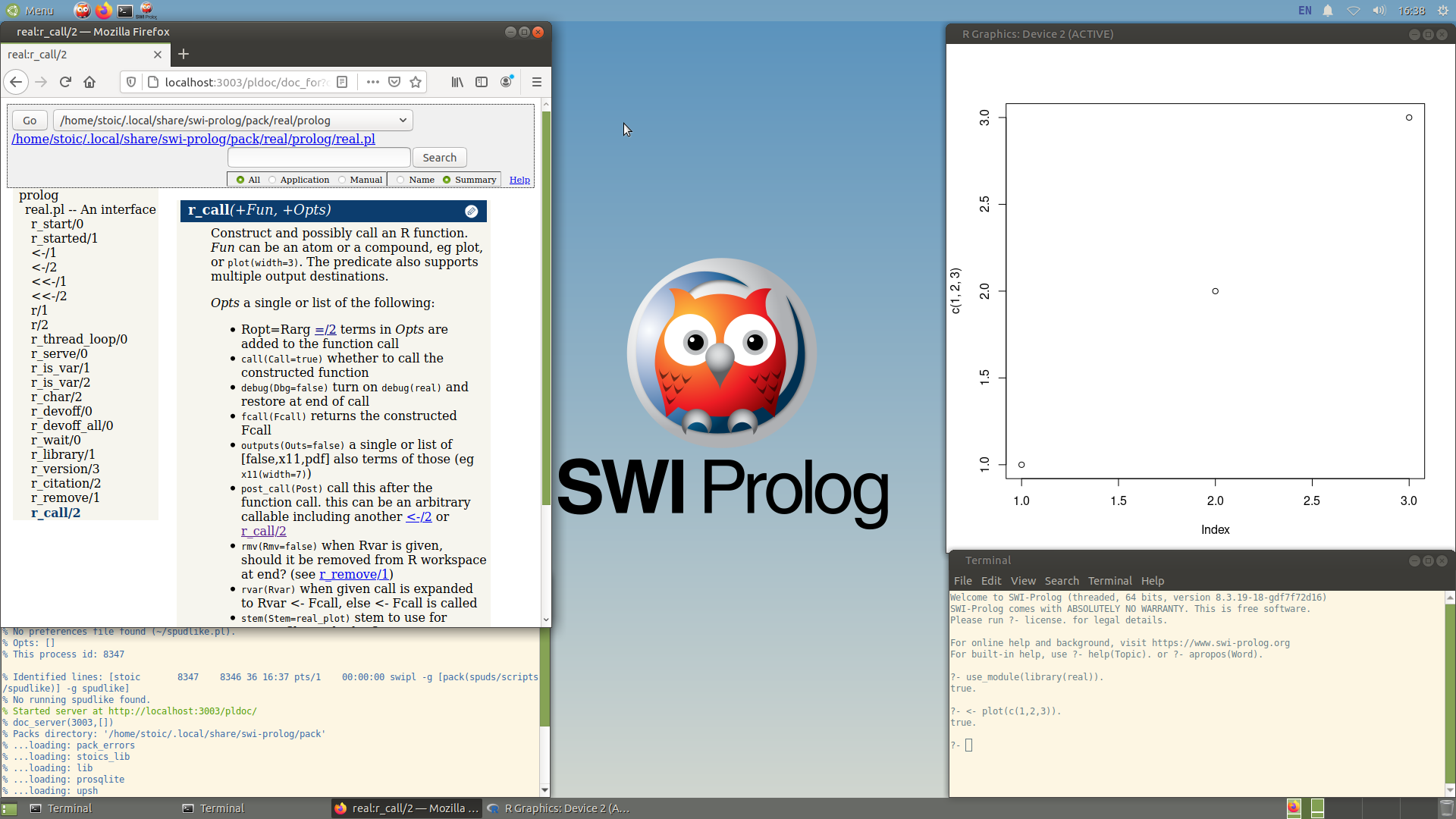This screenshot has width=1456, height=819.
Task: Close the real:r_call/2 tab
Action: click(x=158, y=55)
